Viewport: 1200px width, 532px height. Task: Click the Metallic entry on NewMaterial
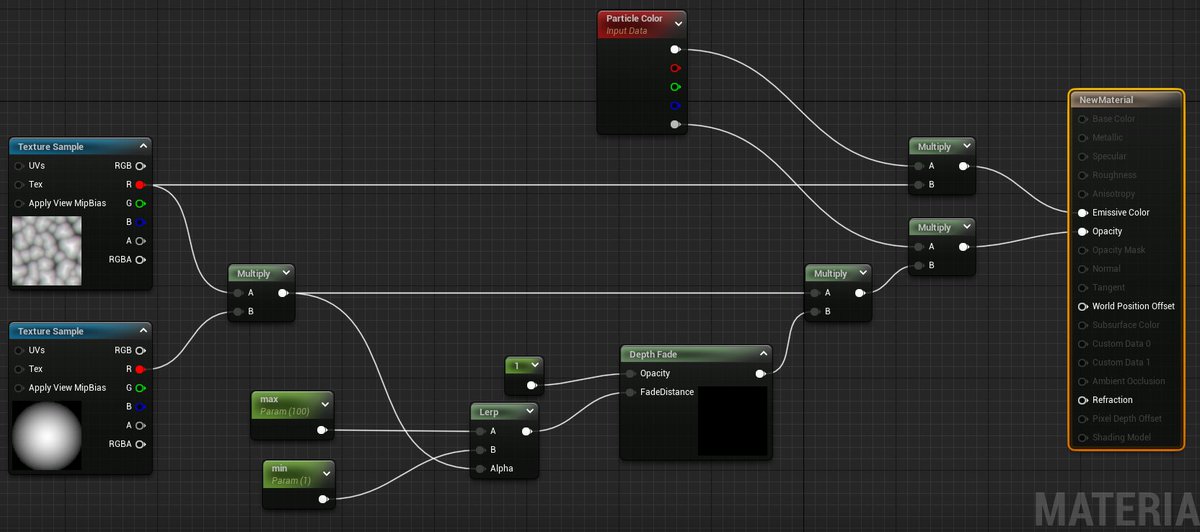coord(1107,138)
